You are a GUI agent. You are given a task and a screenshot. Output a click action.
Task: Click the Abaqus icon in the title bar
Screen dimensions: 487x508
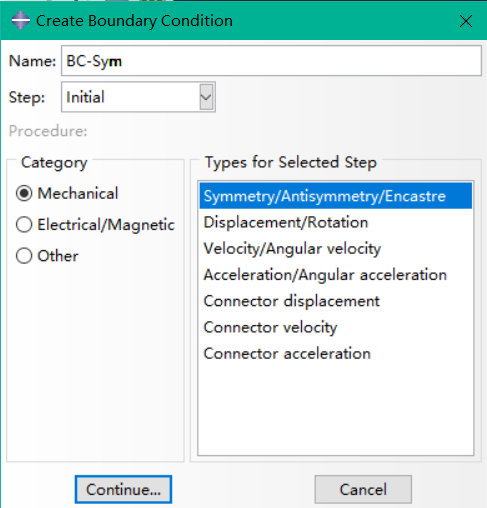pyautogui.click(x=20, y=20)
